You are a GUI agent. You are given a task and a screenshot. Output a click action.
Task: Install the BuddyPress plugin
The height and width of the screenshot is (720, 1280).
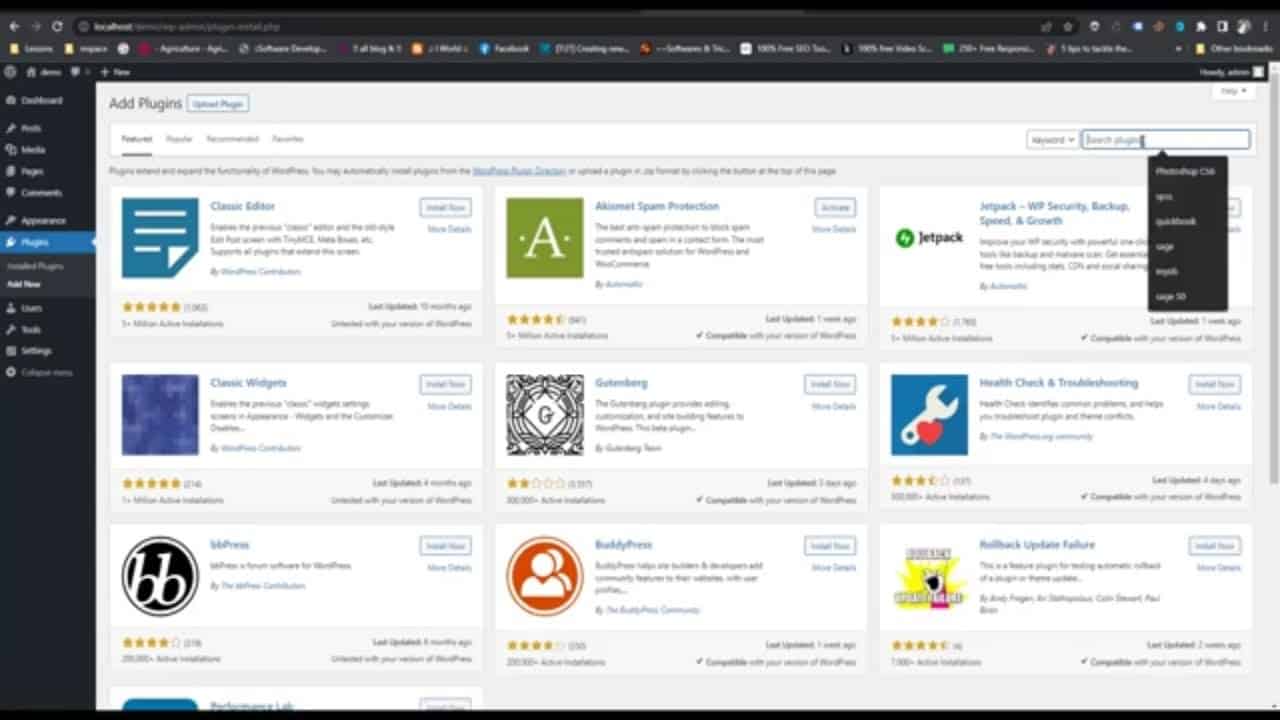coord(830,546)
